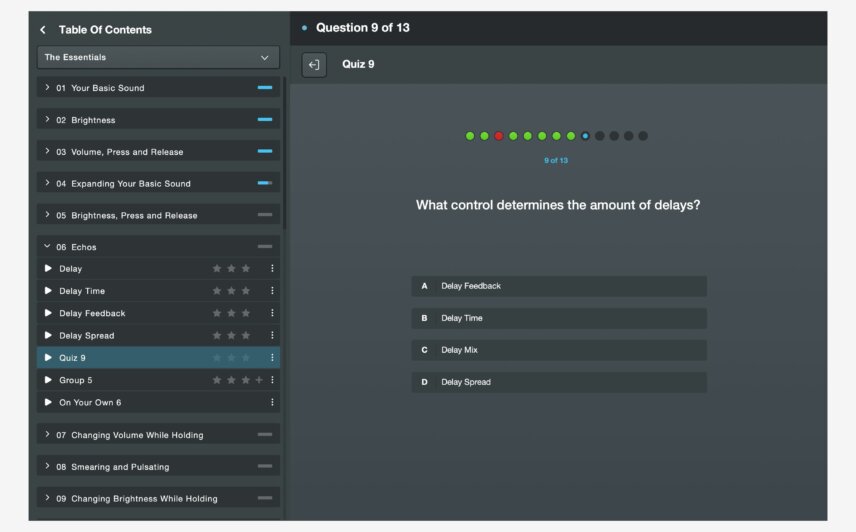The height and width of the screenshot is (532, 856).
Task: Click the progress bar for chapter 01
Action: coord(265,87)
